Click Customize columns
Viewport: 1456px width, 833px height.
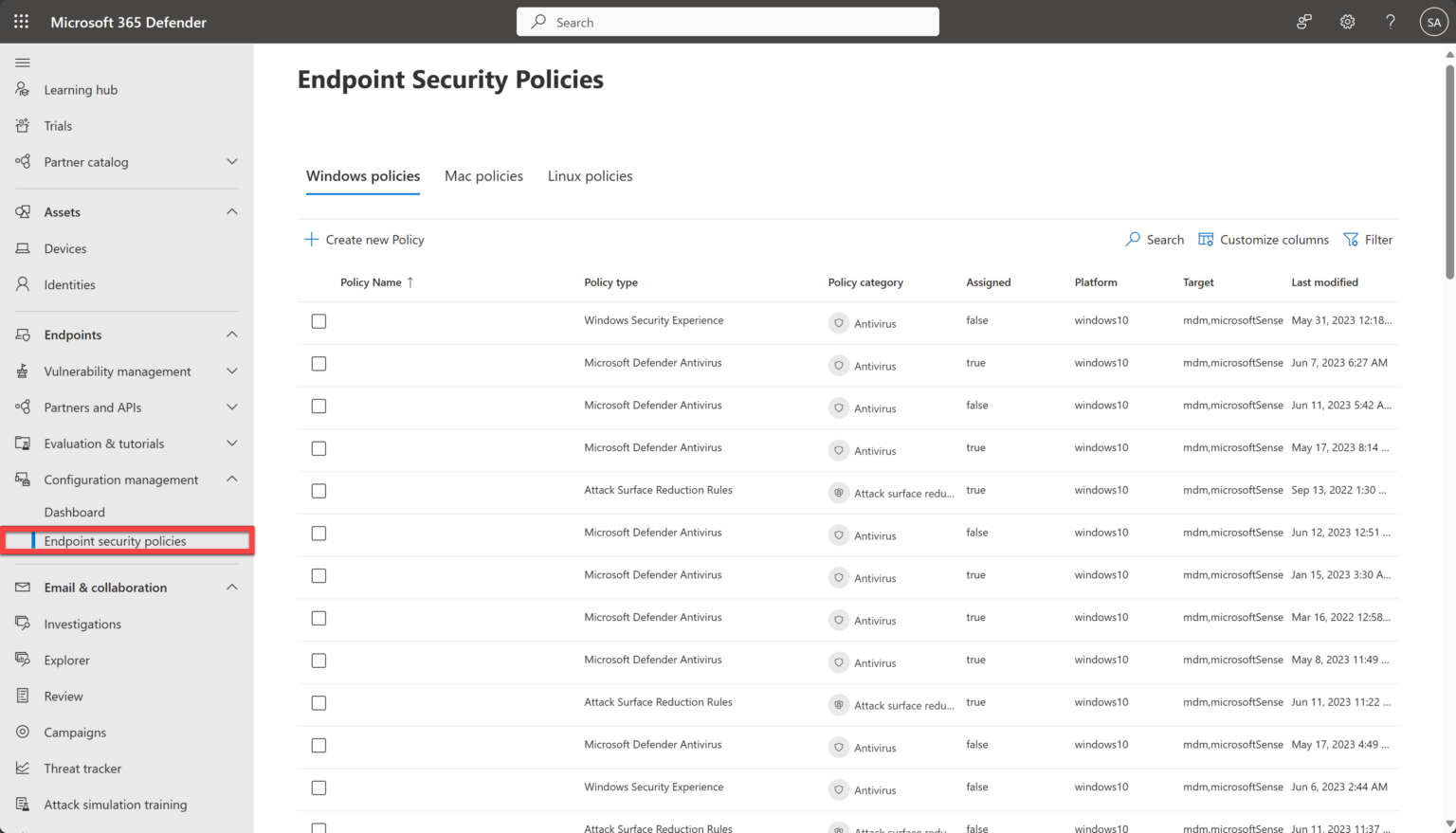[1264, 240]
